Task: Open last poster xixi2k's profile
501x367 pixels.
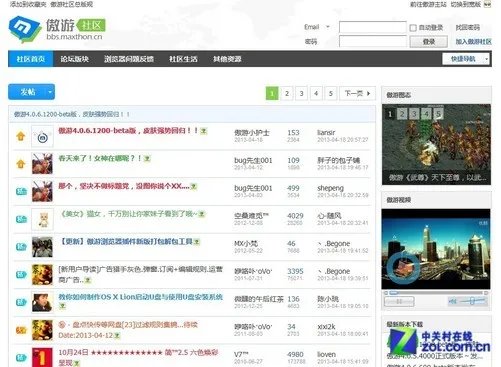Action: (326, 327)
